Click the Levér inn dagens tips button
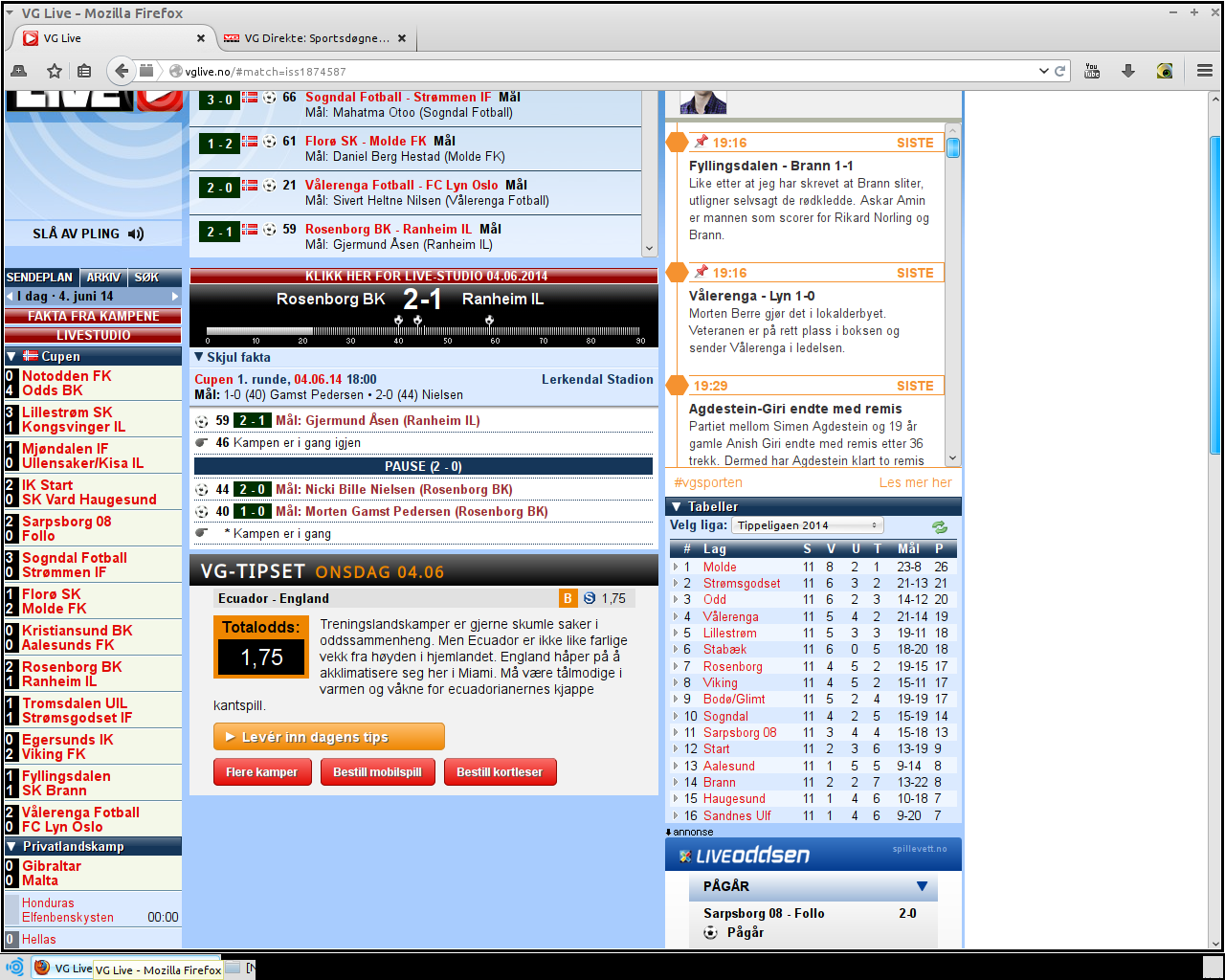Viewport: 1225px width, 980px height. pyautogui.click(x=328, y=737)
